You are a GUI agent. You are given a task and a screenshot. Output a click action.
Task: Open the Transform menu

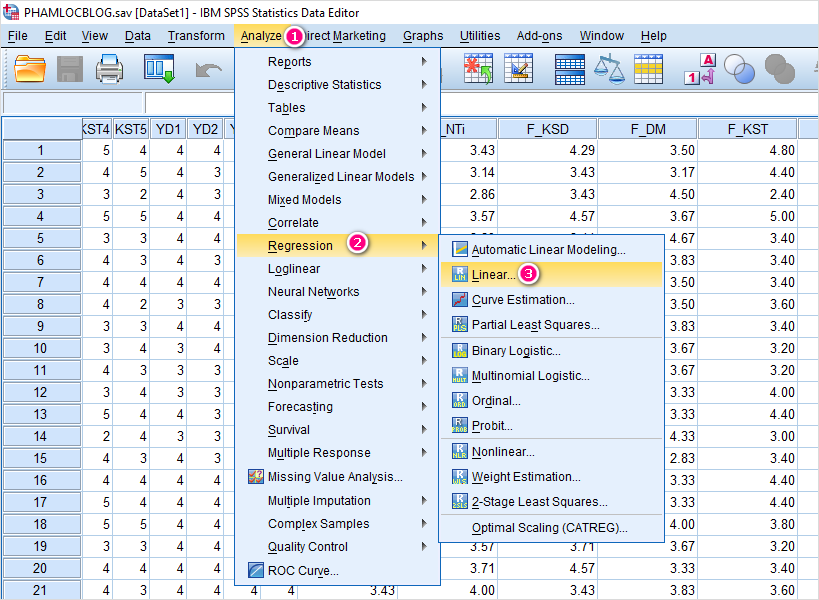pos(196,36)
